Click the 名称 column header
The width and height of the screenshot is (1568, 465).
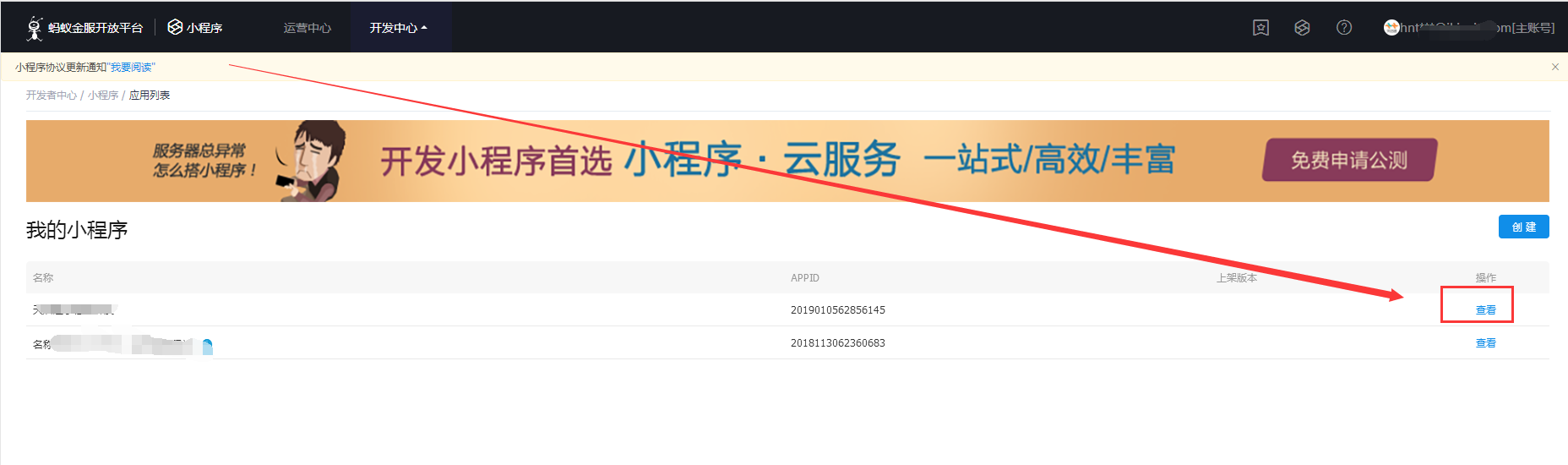43,277
